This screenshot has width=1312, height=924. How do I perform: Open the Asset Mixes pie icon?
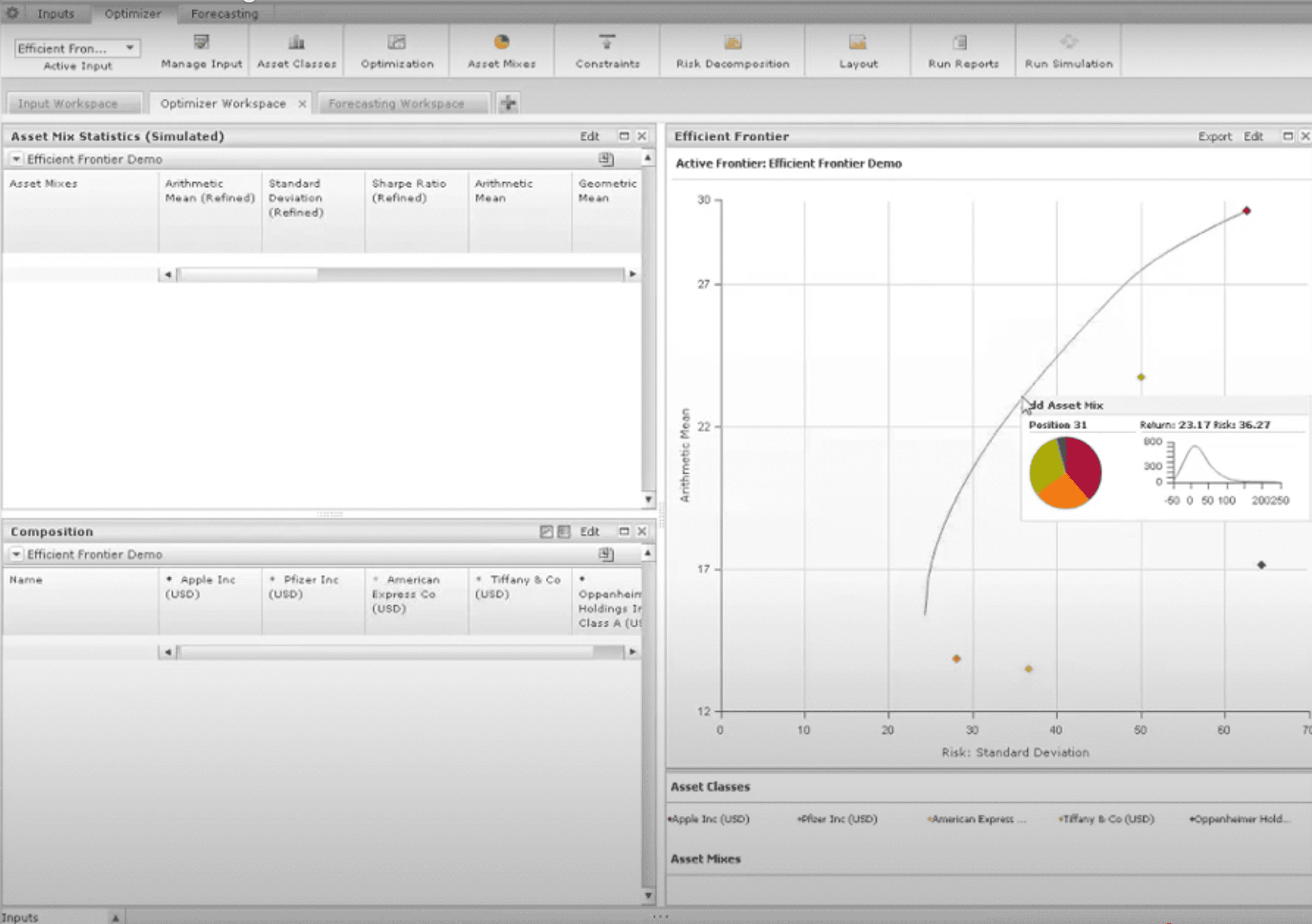(501, 42)
